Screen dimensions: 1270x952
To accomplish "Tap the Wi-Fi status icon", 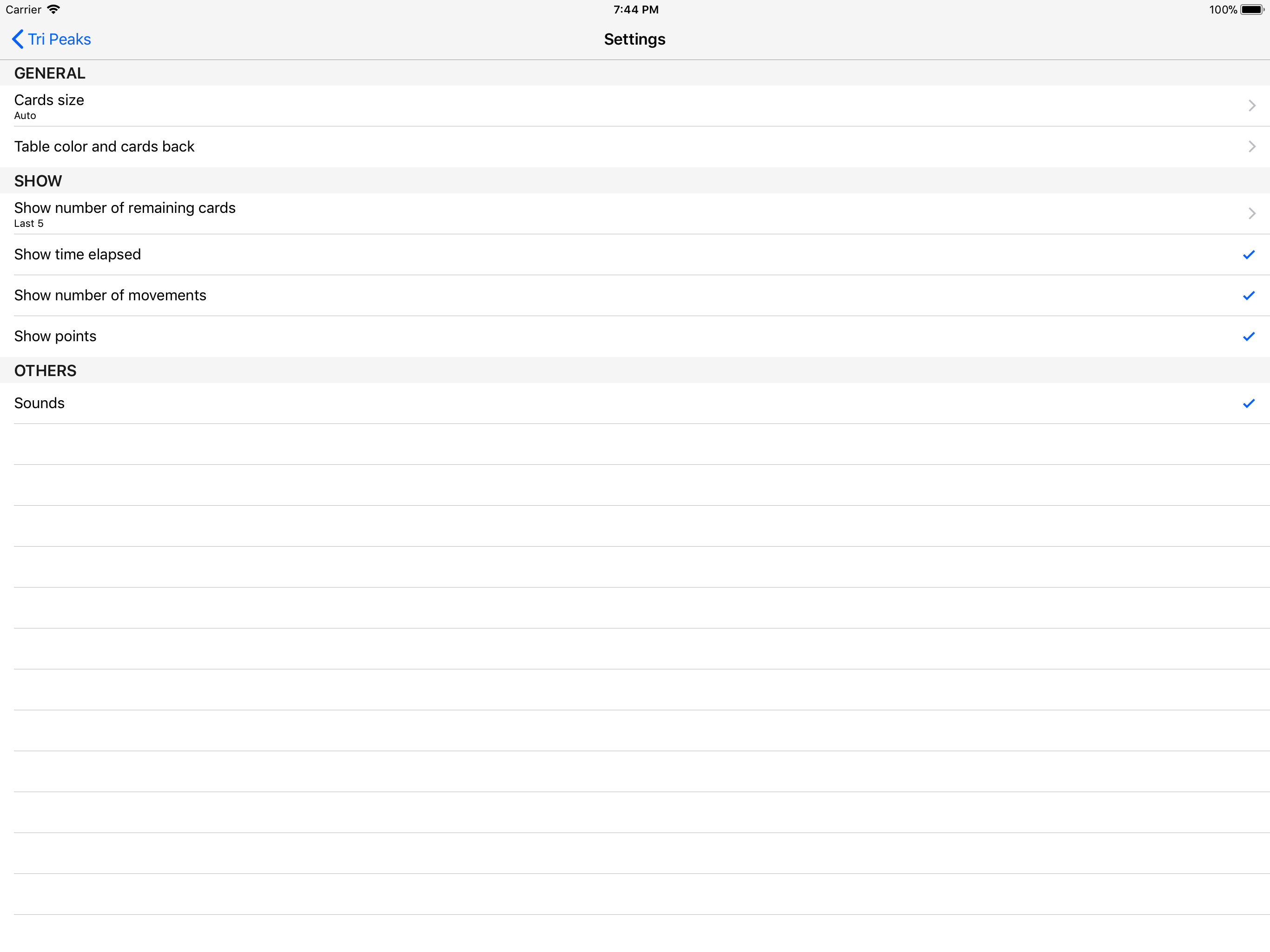I will [x=53, y=9].
